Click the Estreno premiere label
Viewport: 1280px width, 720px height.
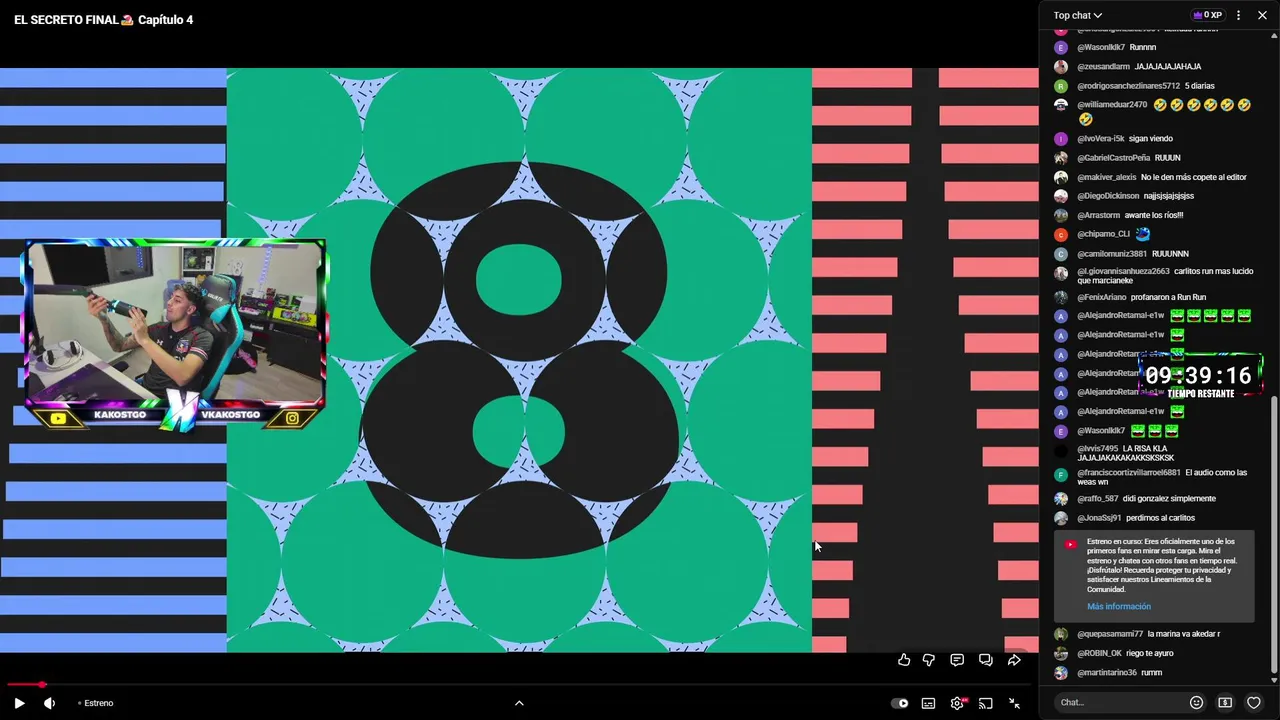(x=98, y=703)
